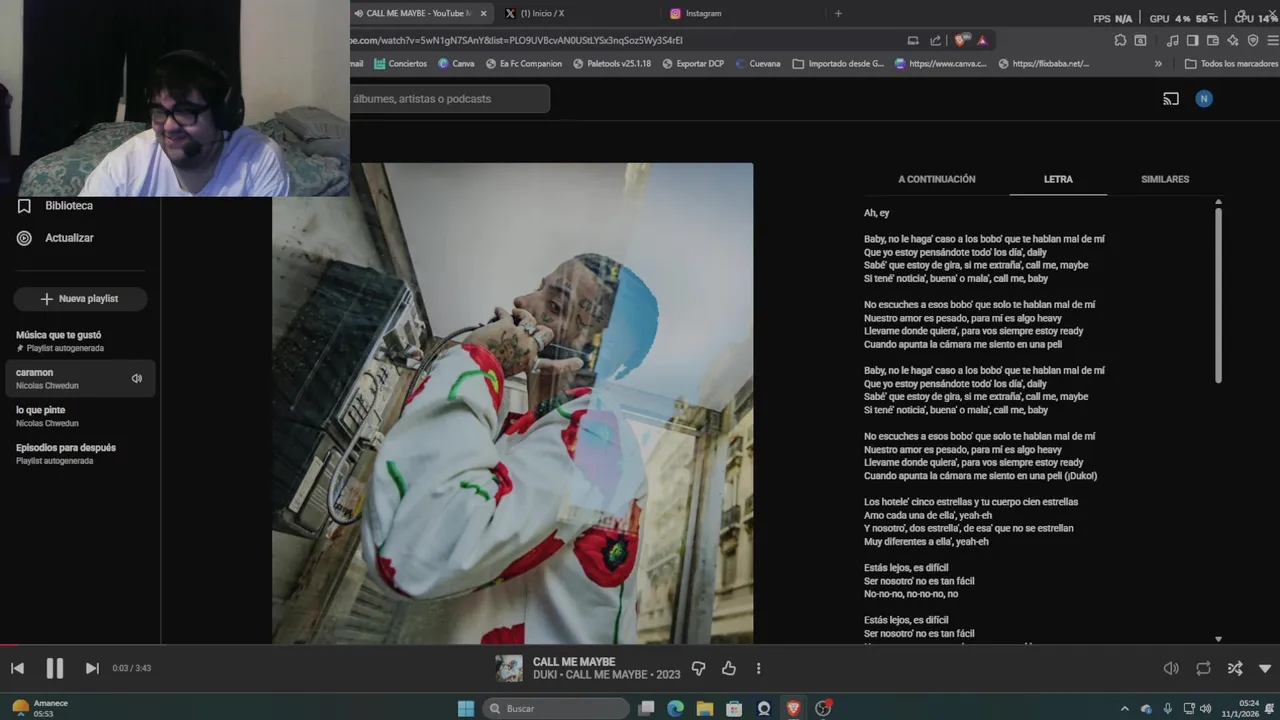Viewport: 1280px width, 720px height.
Task: Open the Importado desde G... bookmarks folder
Action: [838, 63]
